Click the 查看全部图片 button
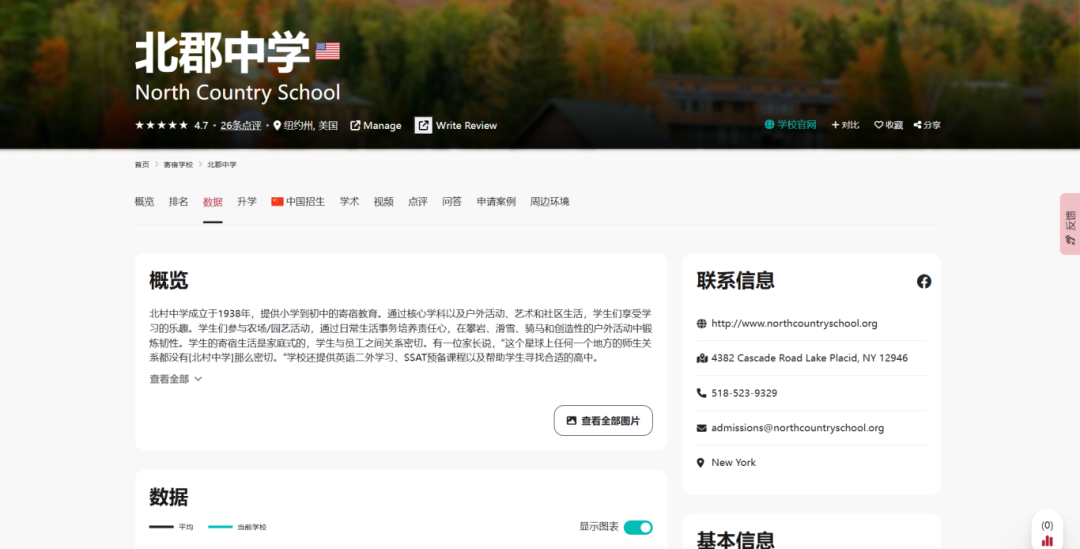Viewport: 1080px width, 549px height. pyautogui.click(x=603, y=420)
